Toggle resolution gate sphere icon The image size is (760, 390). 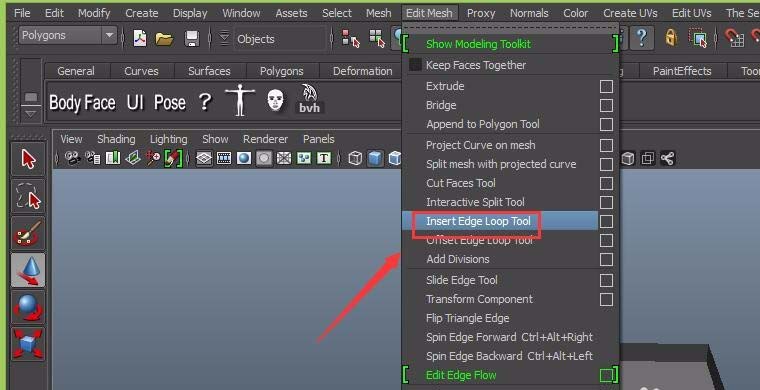click(x=244, y=158)
